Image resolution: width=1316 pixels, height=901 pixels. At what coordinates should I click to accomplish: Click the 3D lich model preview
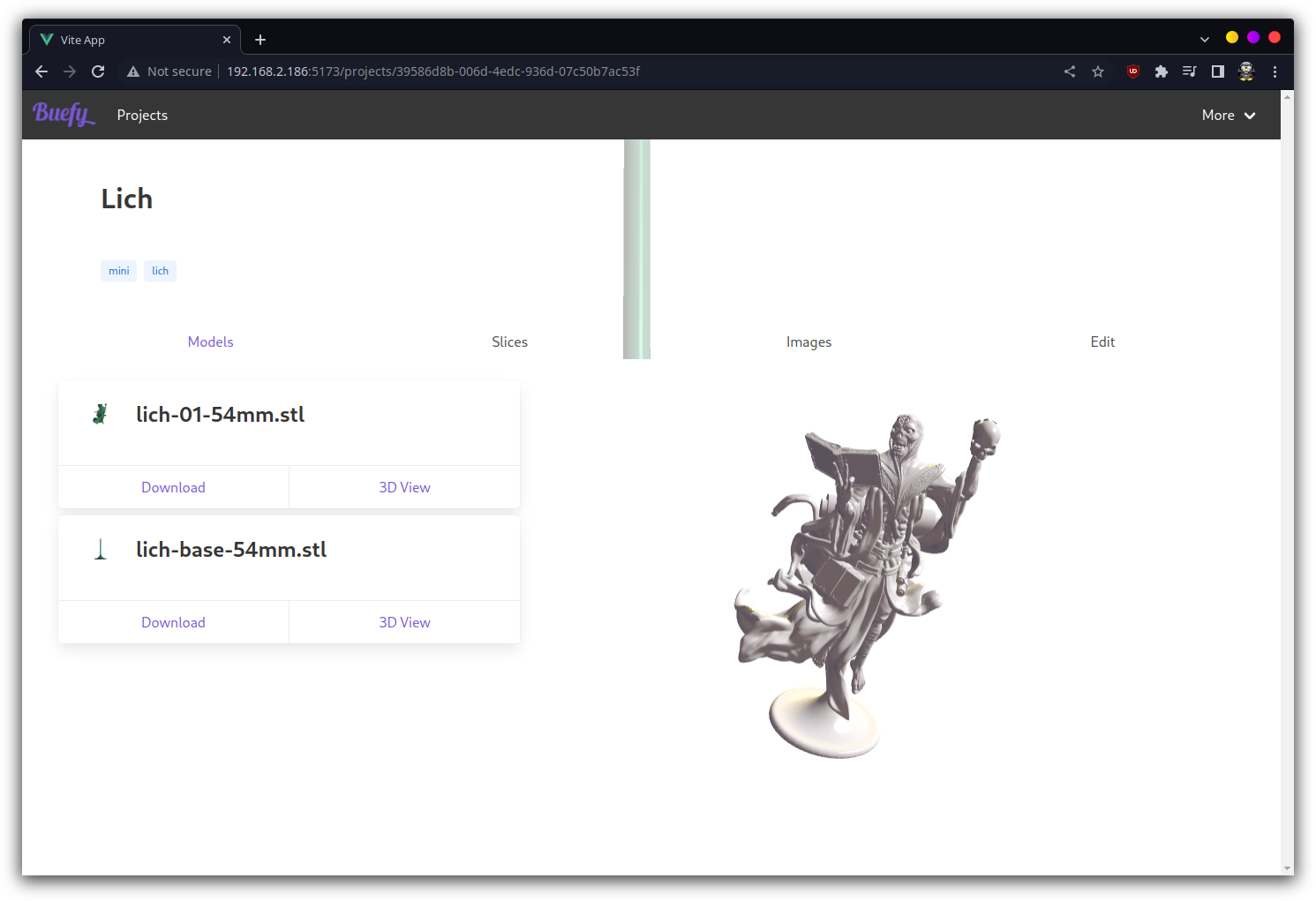pos(867,585)
